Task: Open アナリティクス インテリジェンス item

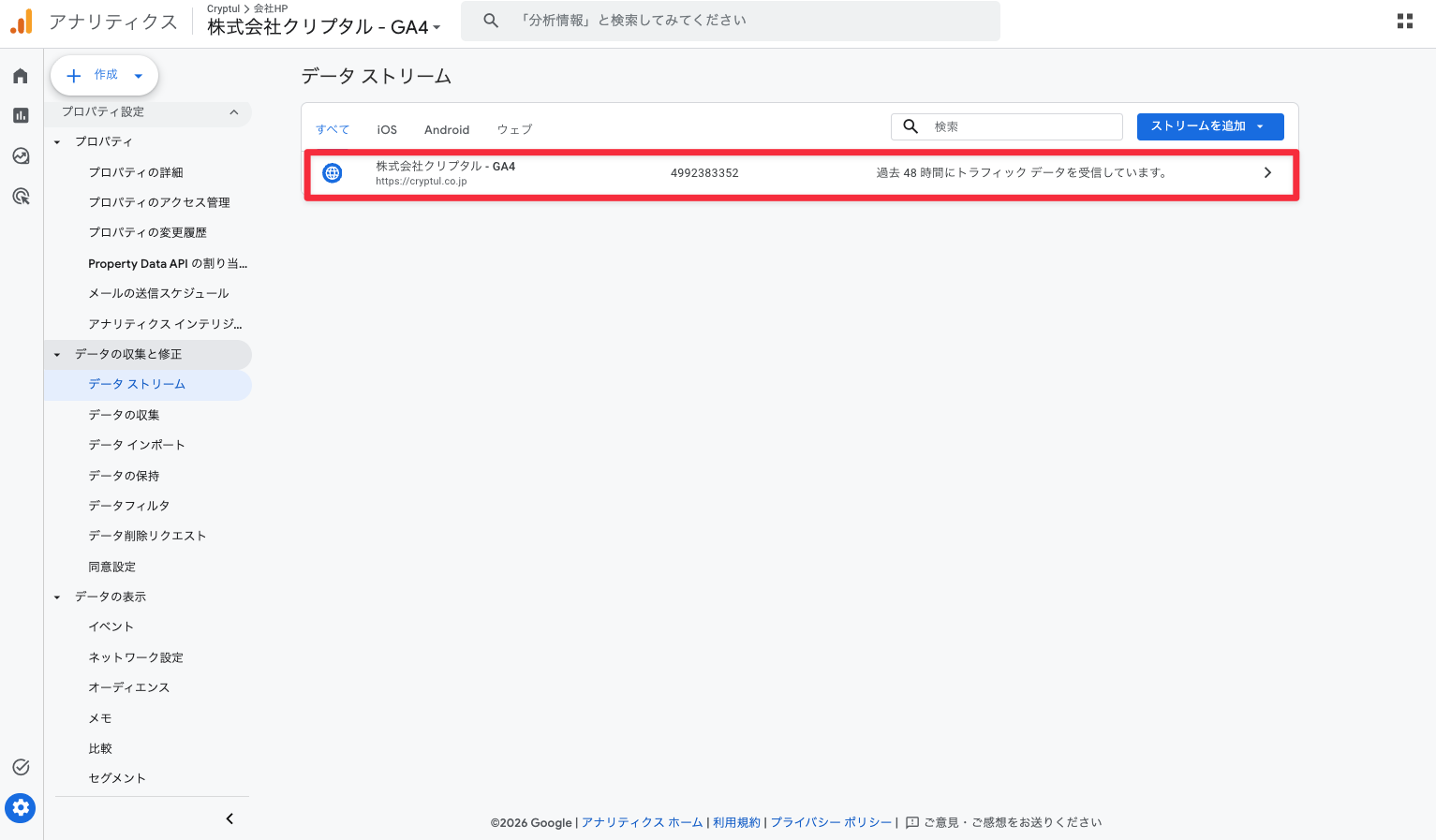Action: click(165, 324)
